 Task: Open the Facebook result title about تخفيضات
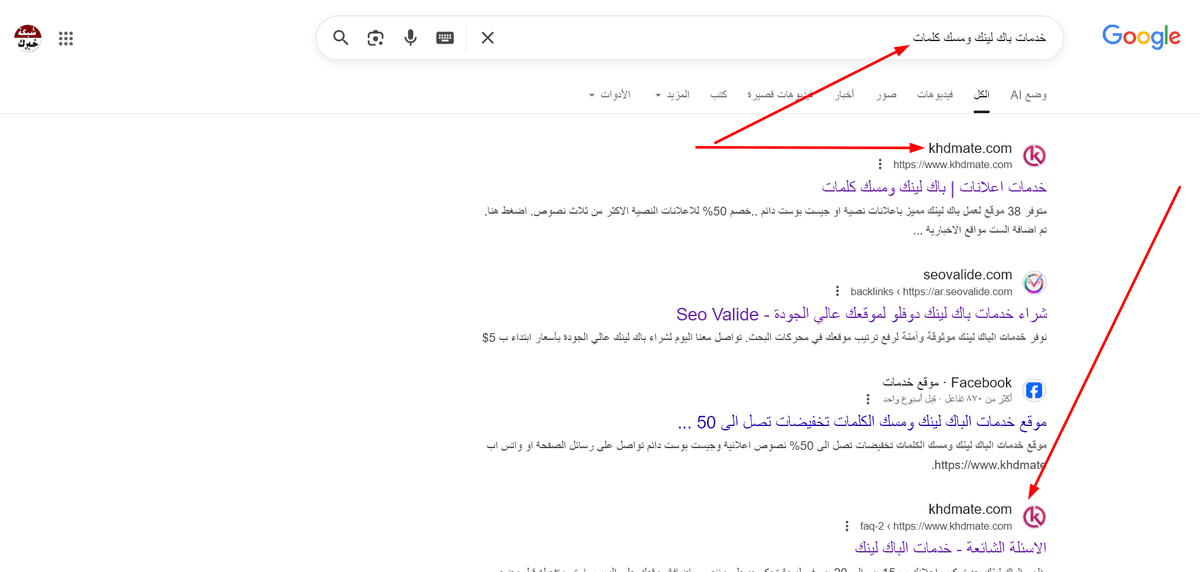(862, 422)
